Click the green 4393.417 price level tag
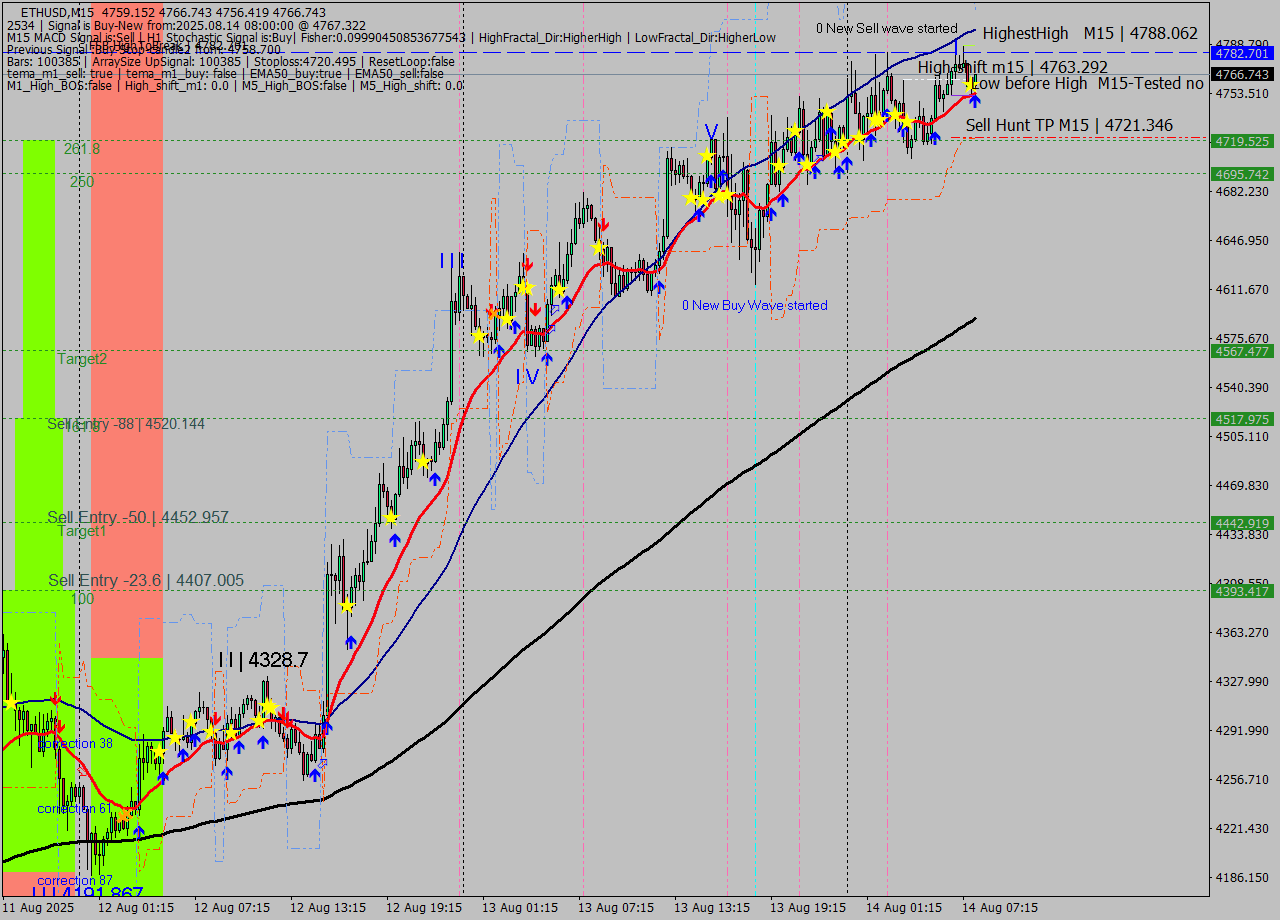This screenshot has width=1280, height=920. point(1241,591)
